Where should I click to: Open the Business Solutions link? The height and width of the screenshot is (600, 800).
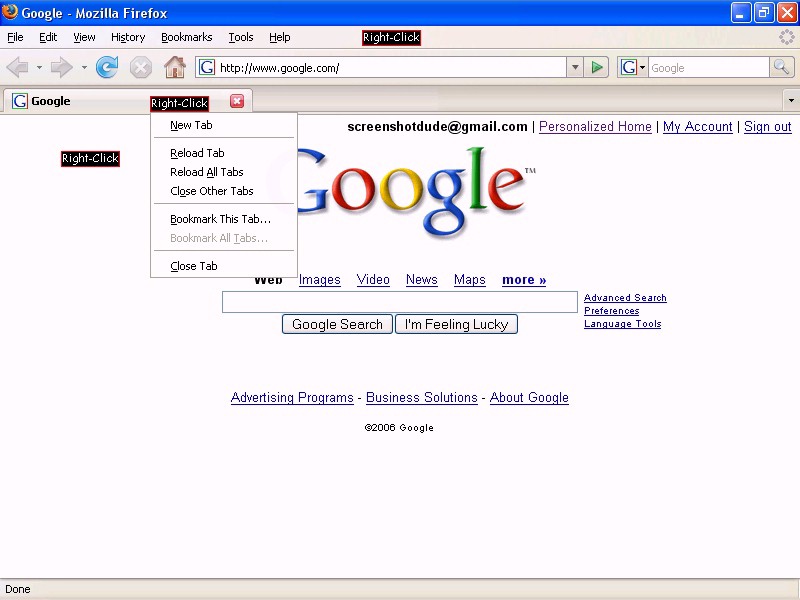tap(421, 397)
